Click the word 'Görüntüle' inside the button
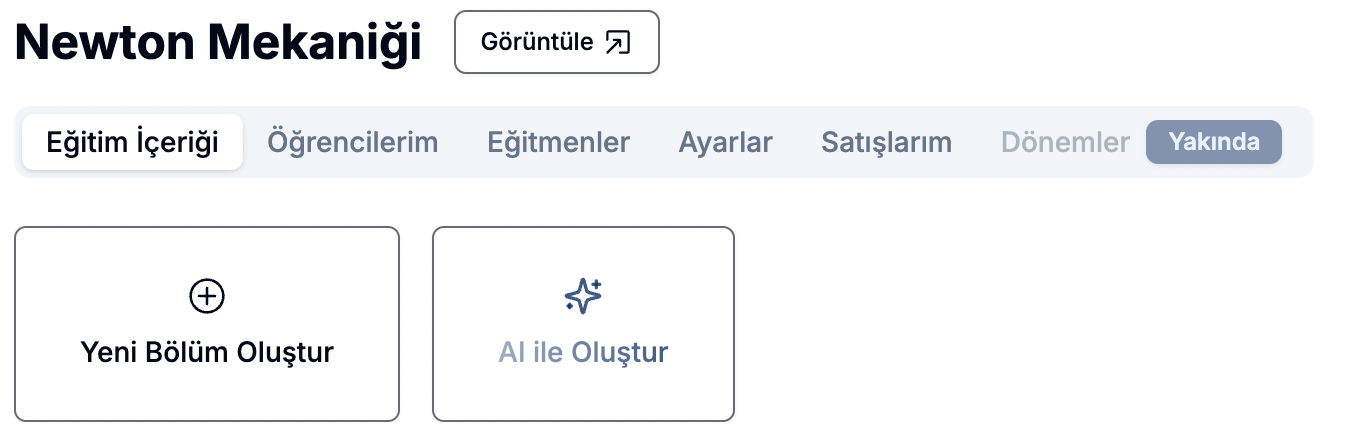1371x444 pixels. pos(538,42)
